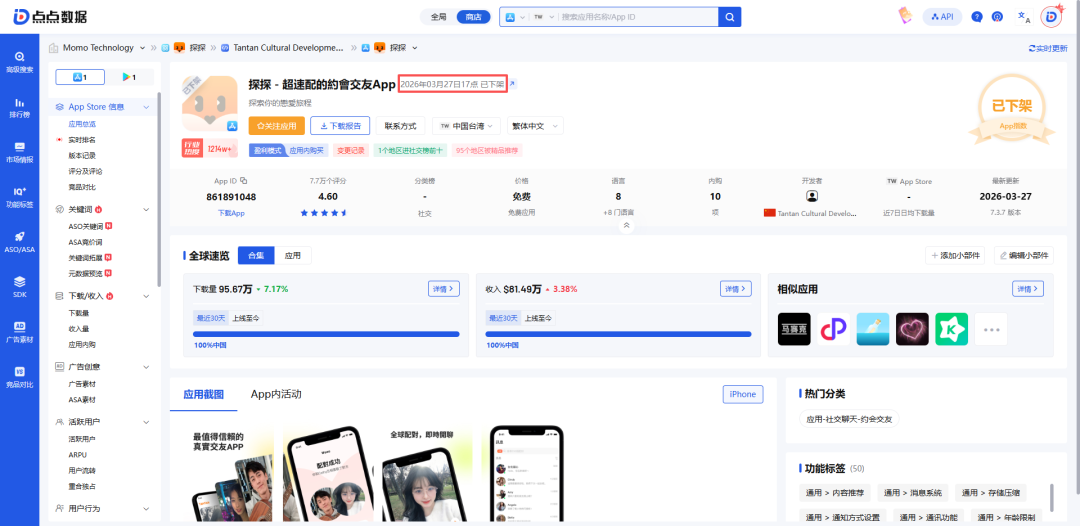This screenshot has height=526, width=1080.
Task: Click the 关注应用 button
Action: 276,126
